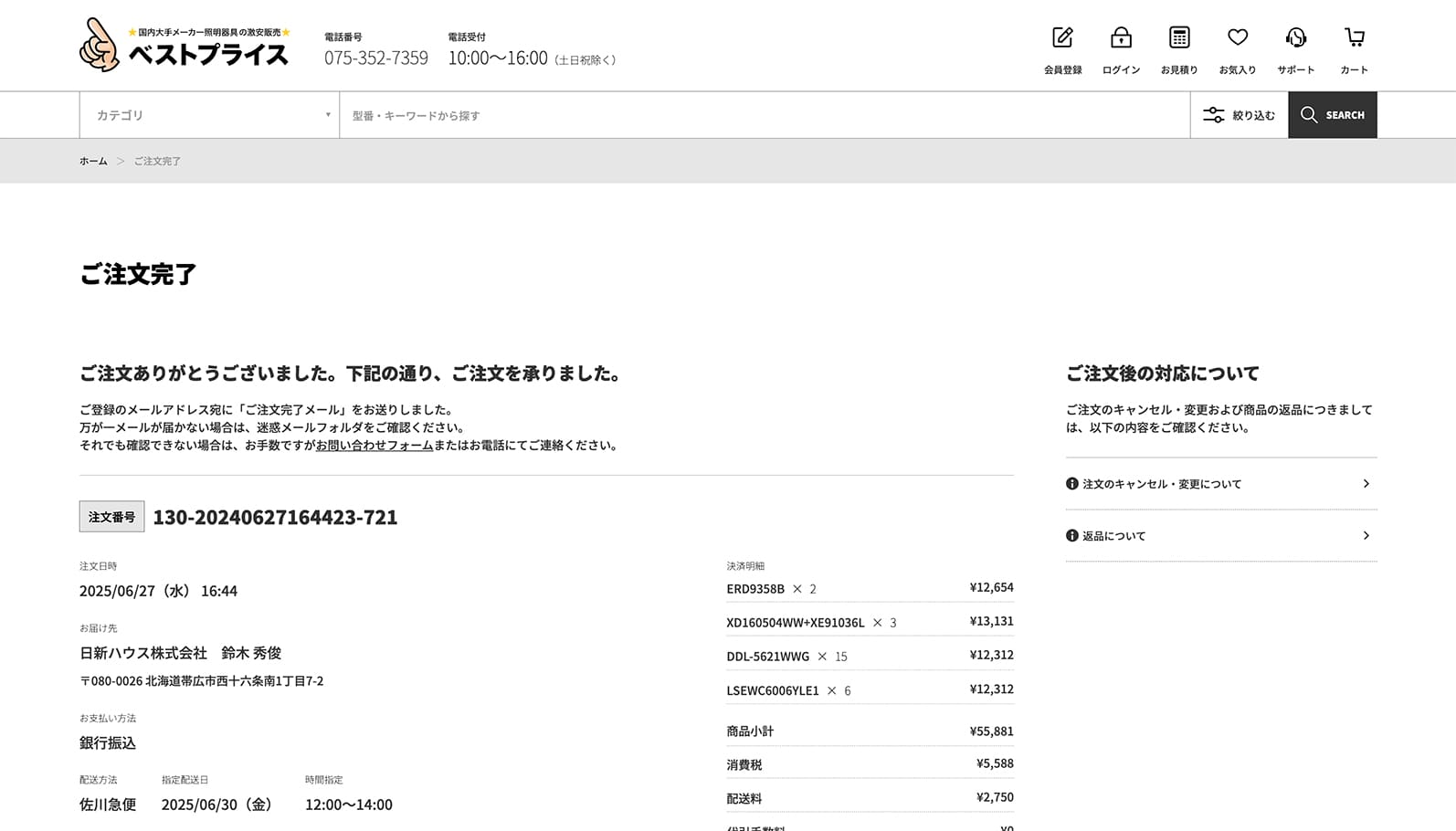Click the カテゴリ dropdown arrow
The height and width of the screenshot is (831, 1456).
pos(328,115)
